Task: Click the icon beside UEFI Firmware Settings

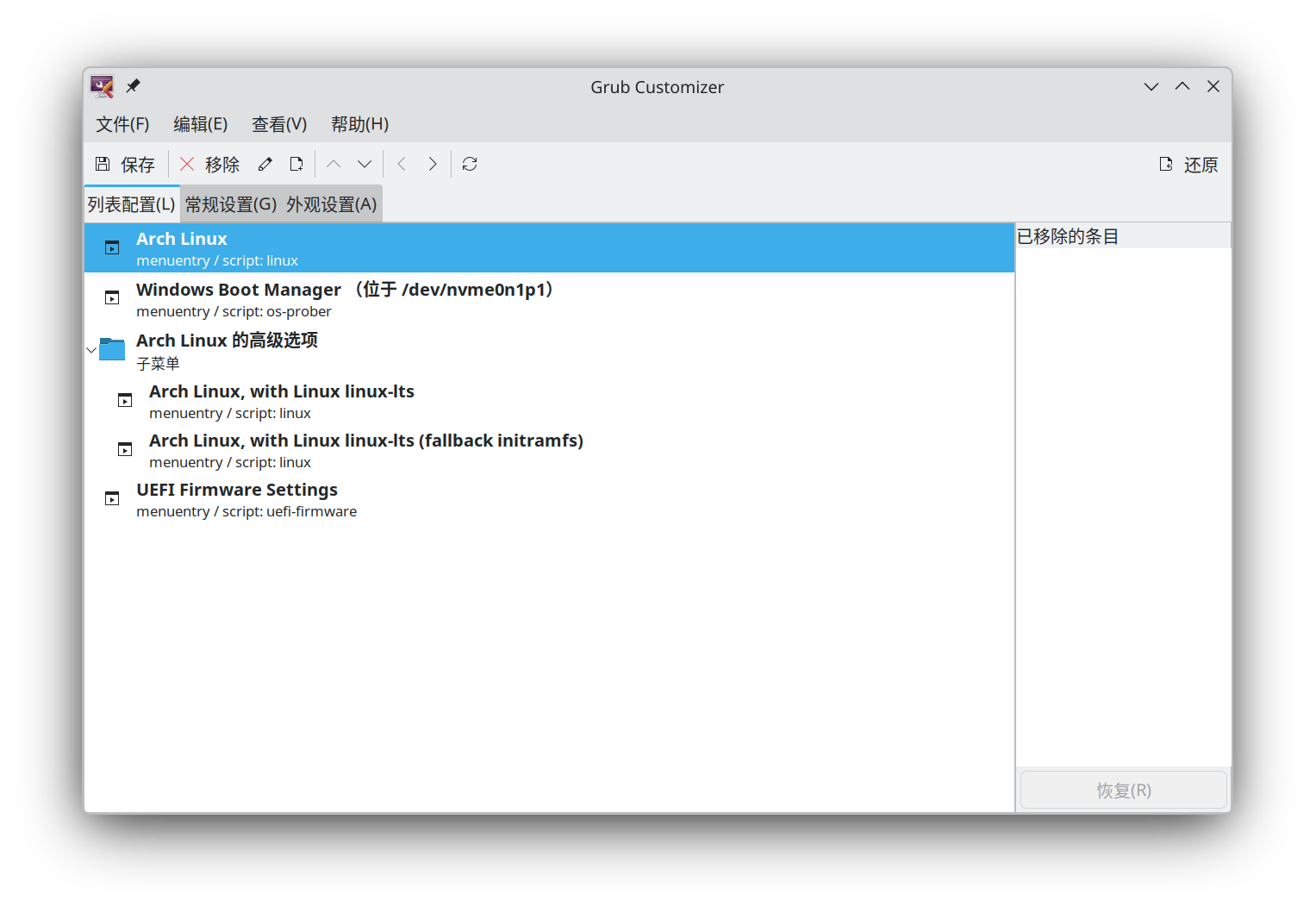Action: [x=112, y=499]
